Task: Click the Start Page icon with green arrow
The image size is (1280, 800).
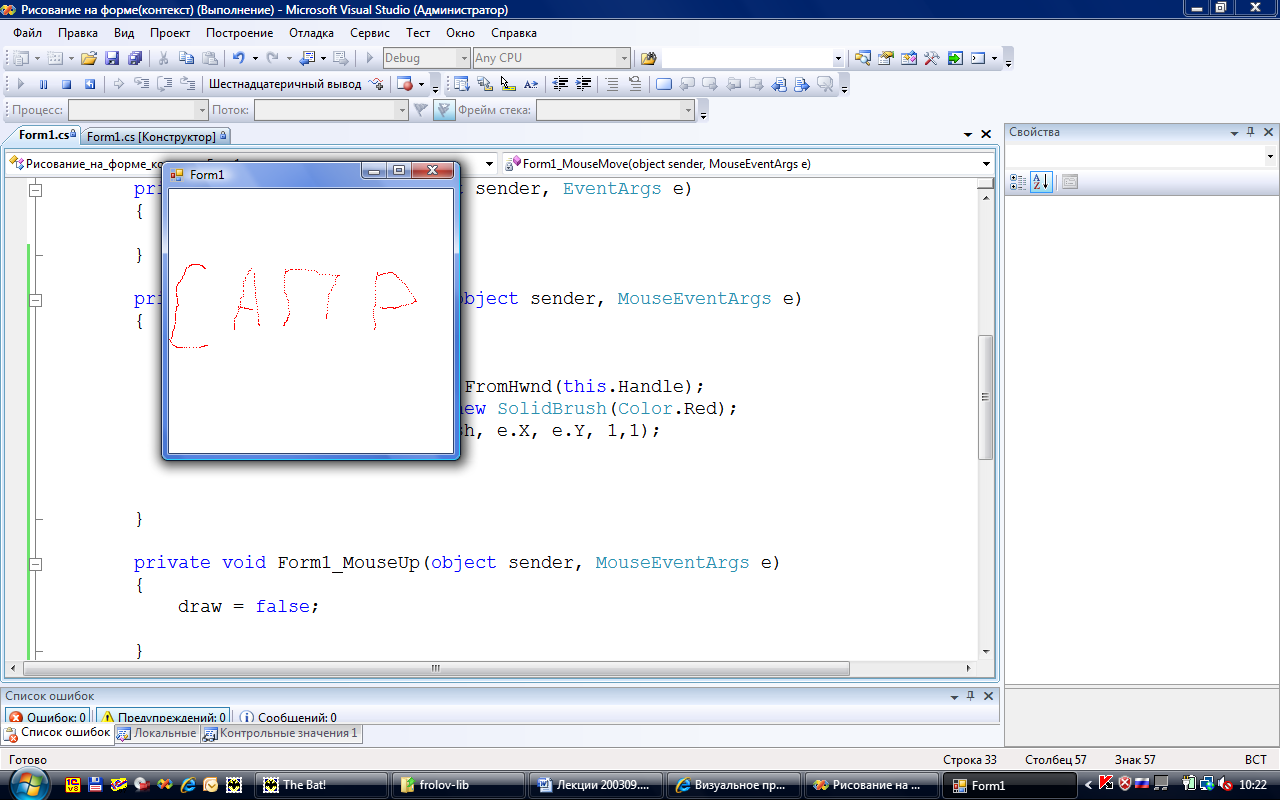Action: tap(955, 58)
